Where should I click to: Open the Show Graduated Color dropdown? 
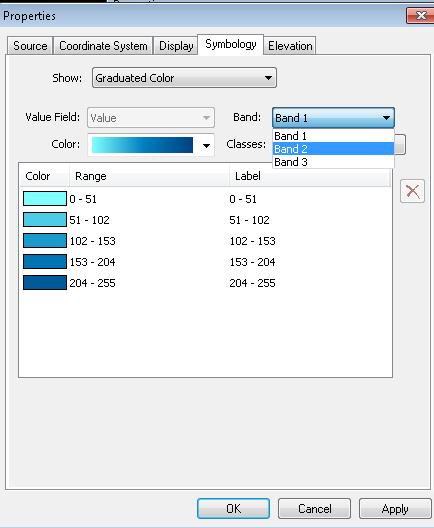(x=184, y=78)
